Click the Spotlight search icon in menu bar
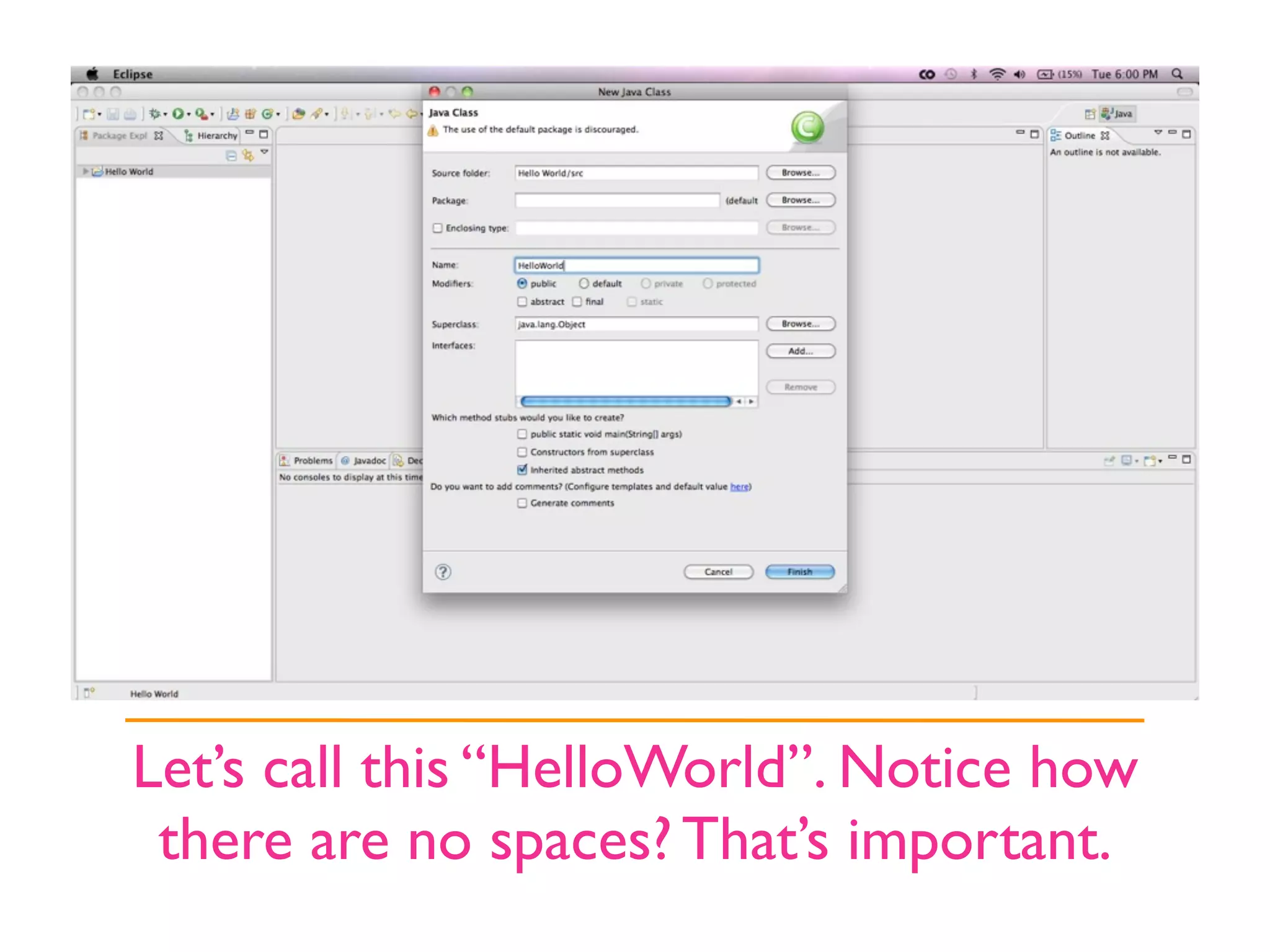The image size is (1270, 952). [x=1176, y=74]
